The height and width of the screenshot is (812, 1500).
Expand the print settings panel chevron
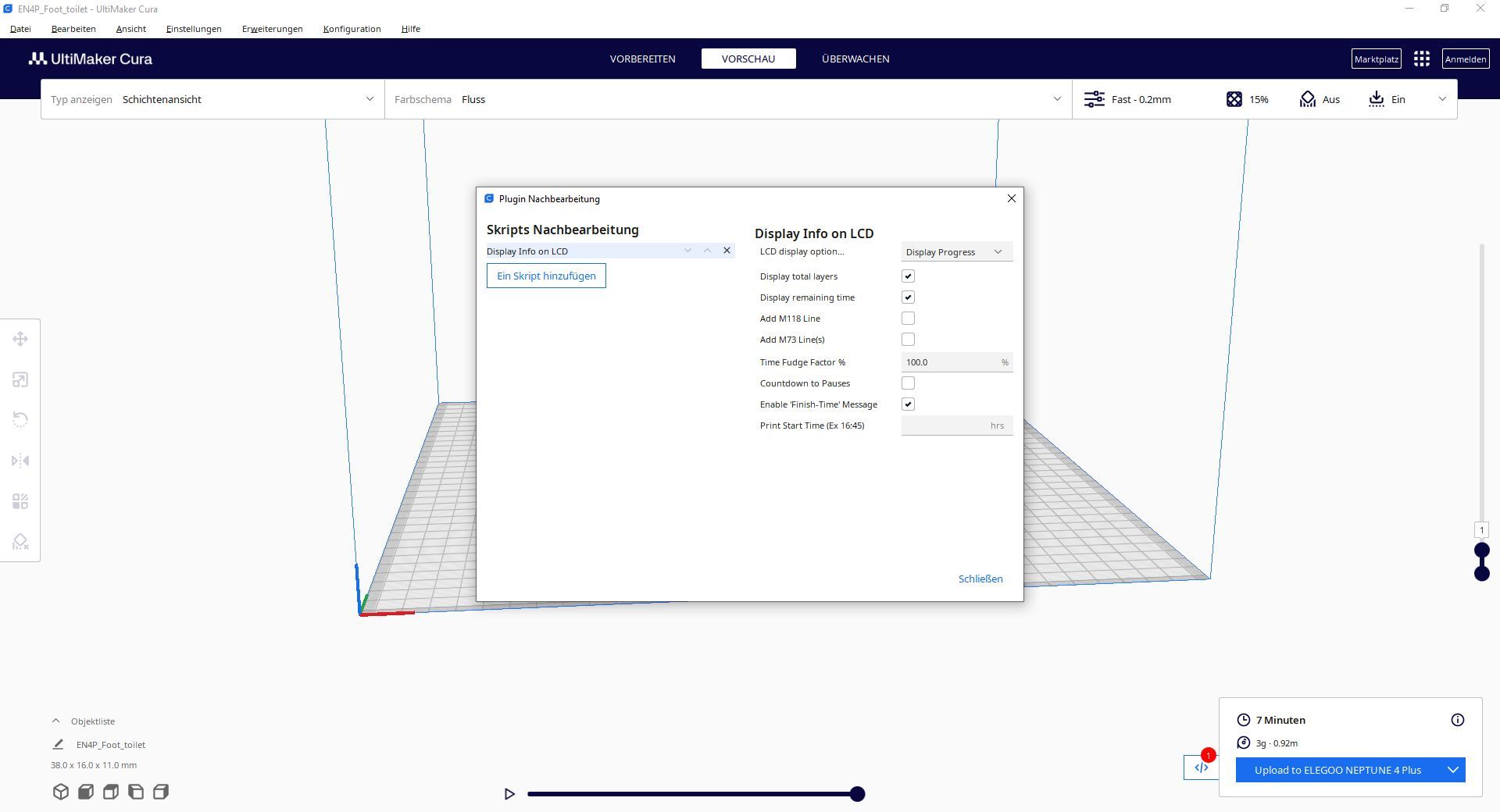(1442, 99)
